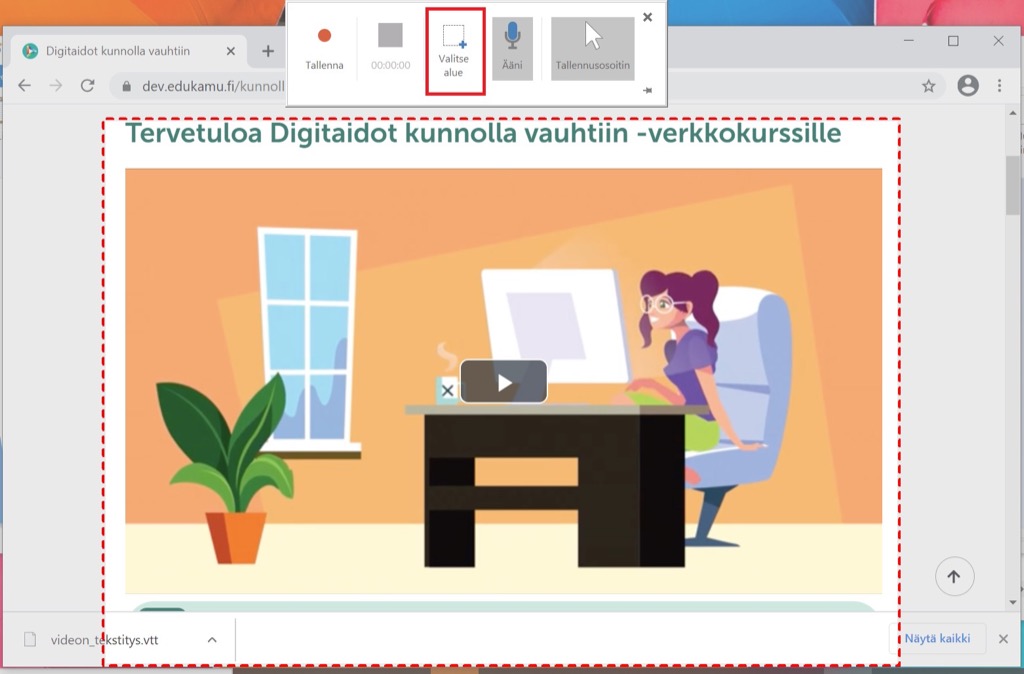This screenshot has height=674, width=1024.
Task: Start recording with the Tallenna button
Action: coord(324,48)
